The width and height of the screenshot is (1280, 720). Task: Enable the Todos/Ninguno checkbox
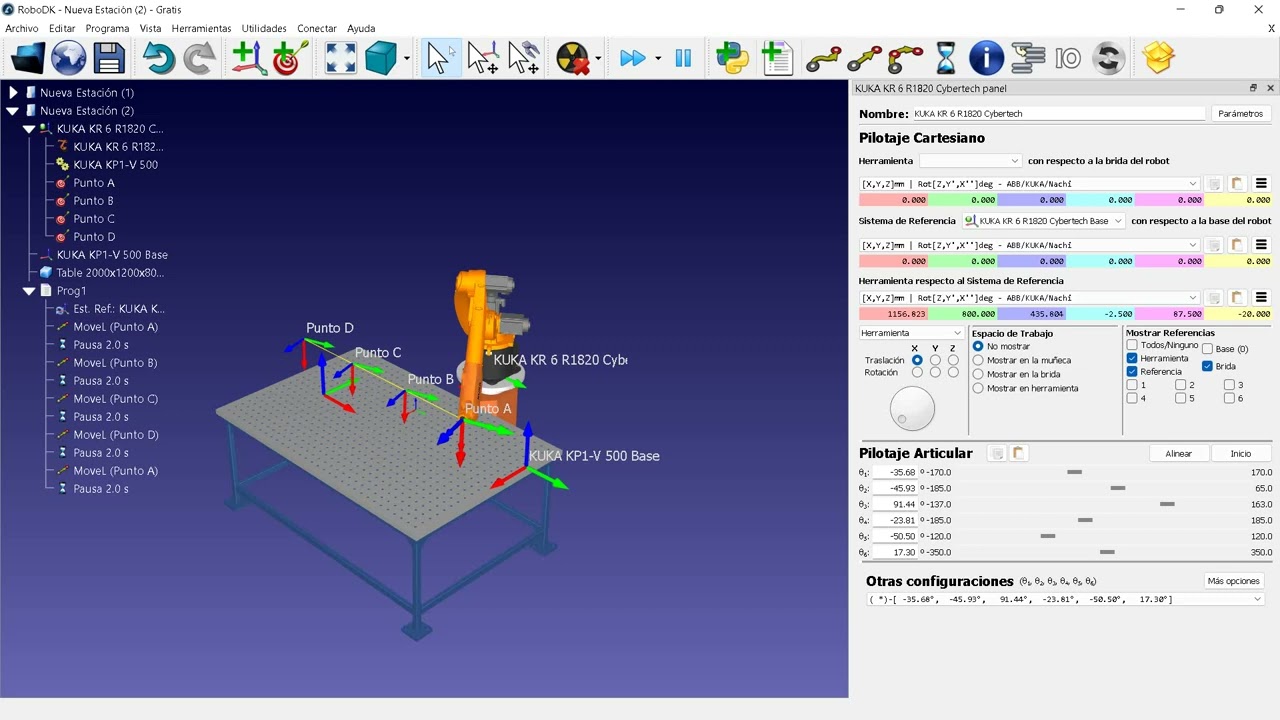coord(1132,345)
